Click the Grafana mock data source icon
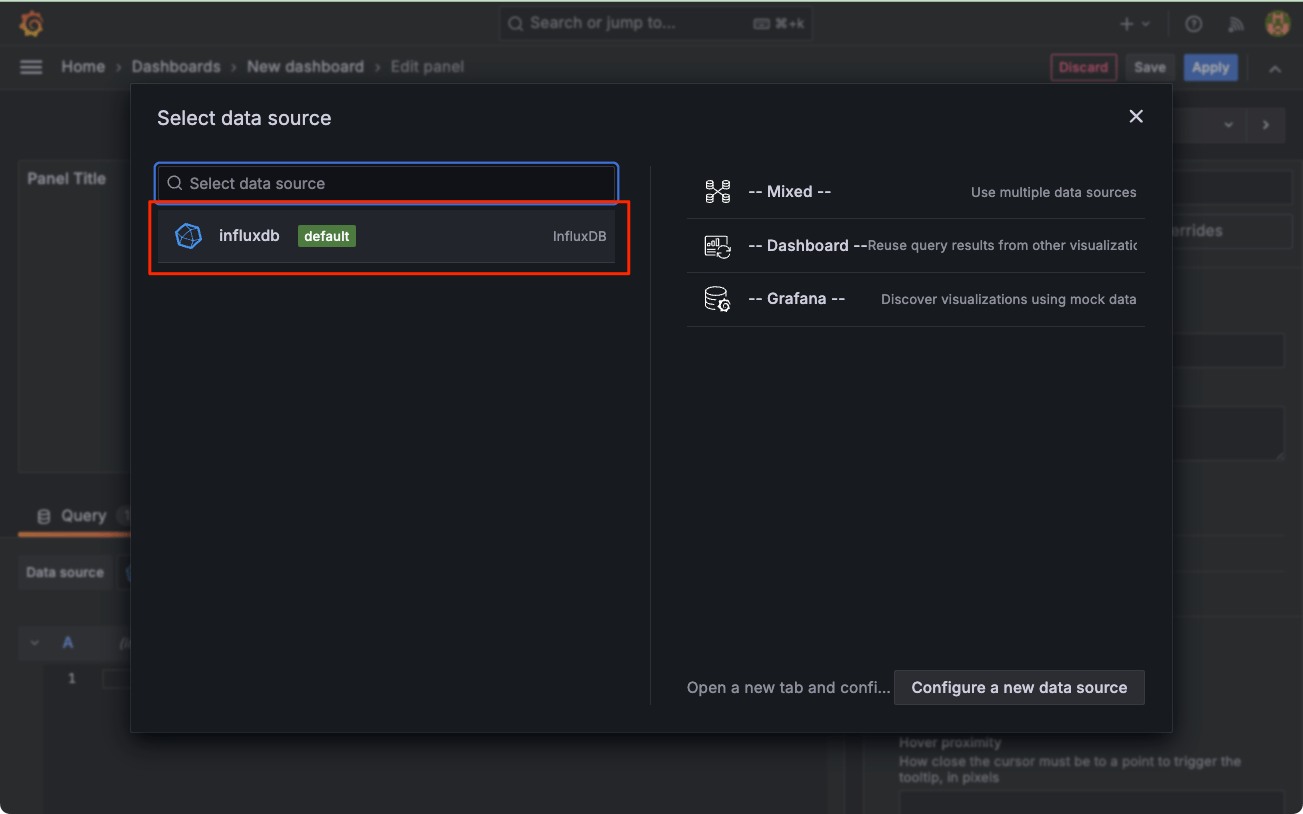The image size is (1303, 814). coord(718,299)
